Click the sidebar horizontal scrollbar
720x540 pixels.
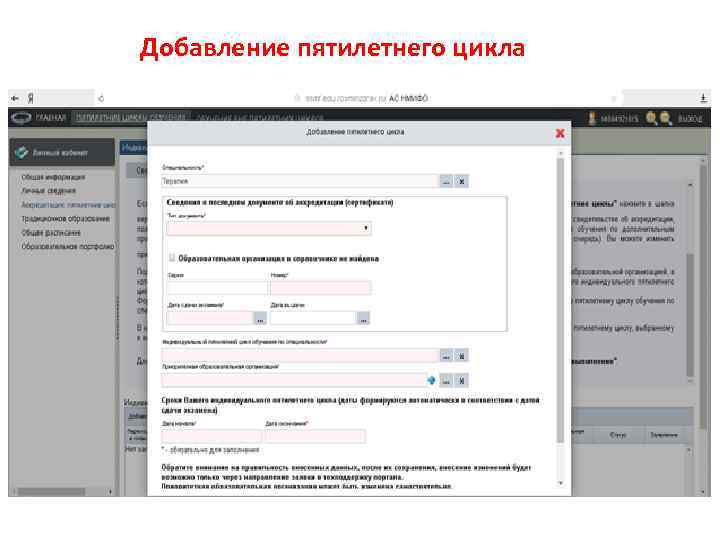pyautogui.click(x=51, y=492)
